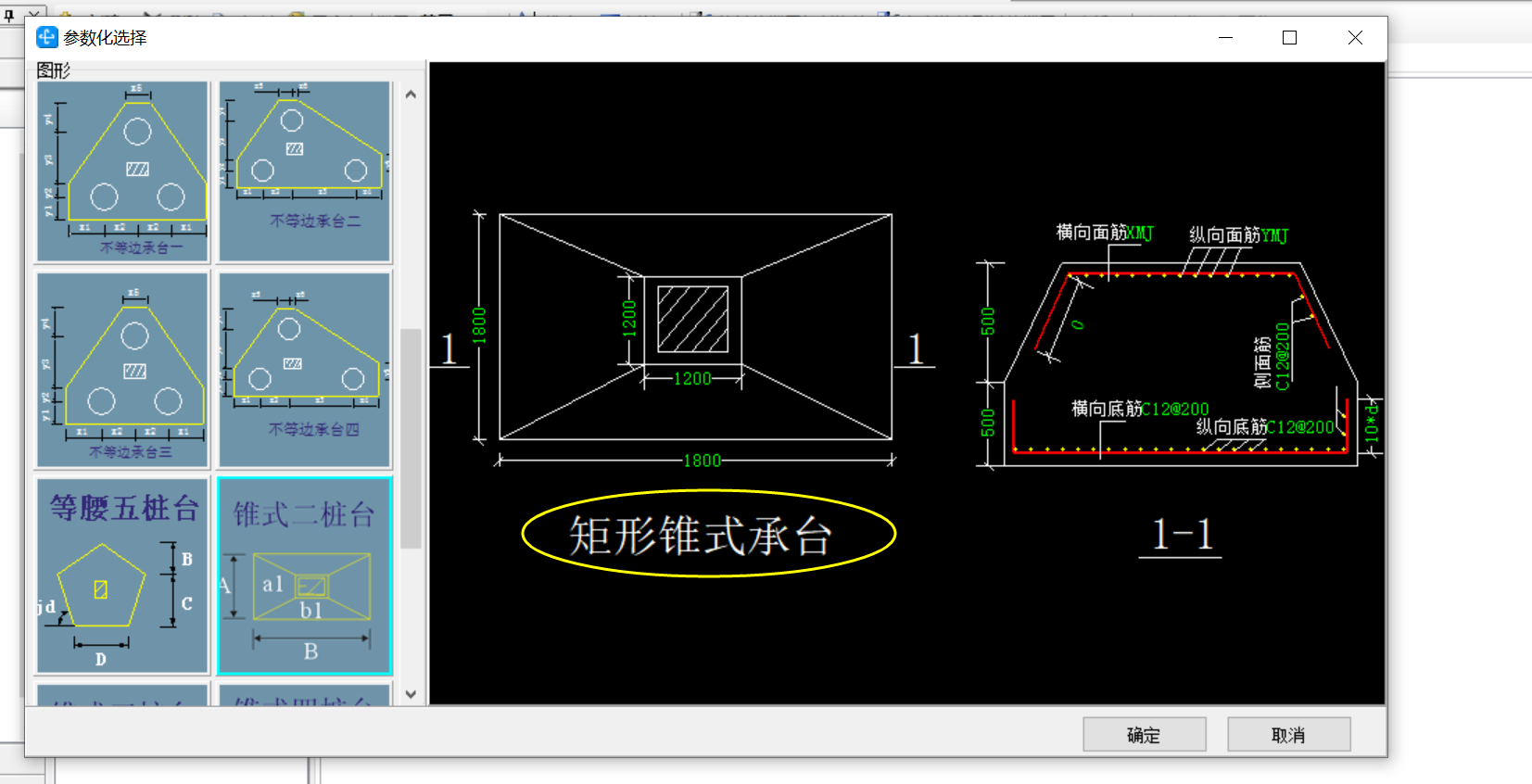Click the 确定 button
This screenshot has width=1532, height=784.
[x=1145, y=735]
